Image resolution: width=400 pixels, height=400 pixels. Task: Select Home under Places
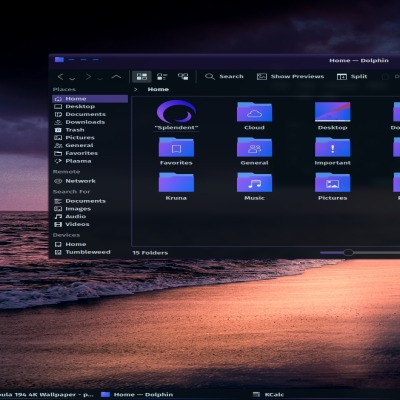90,99
